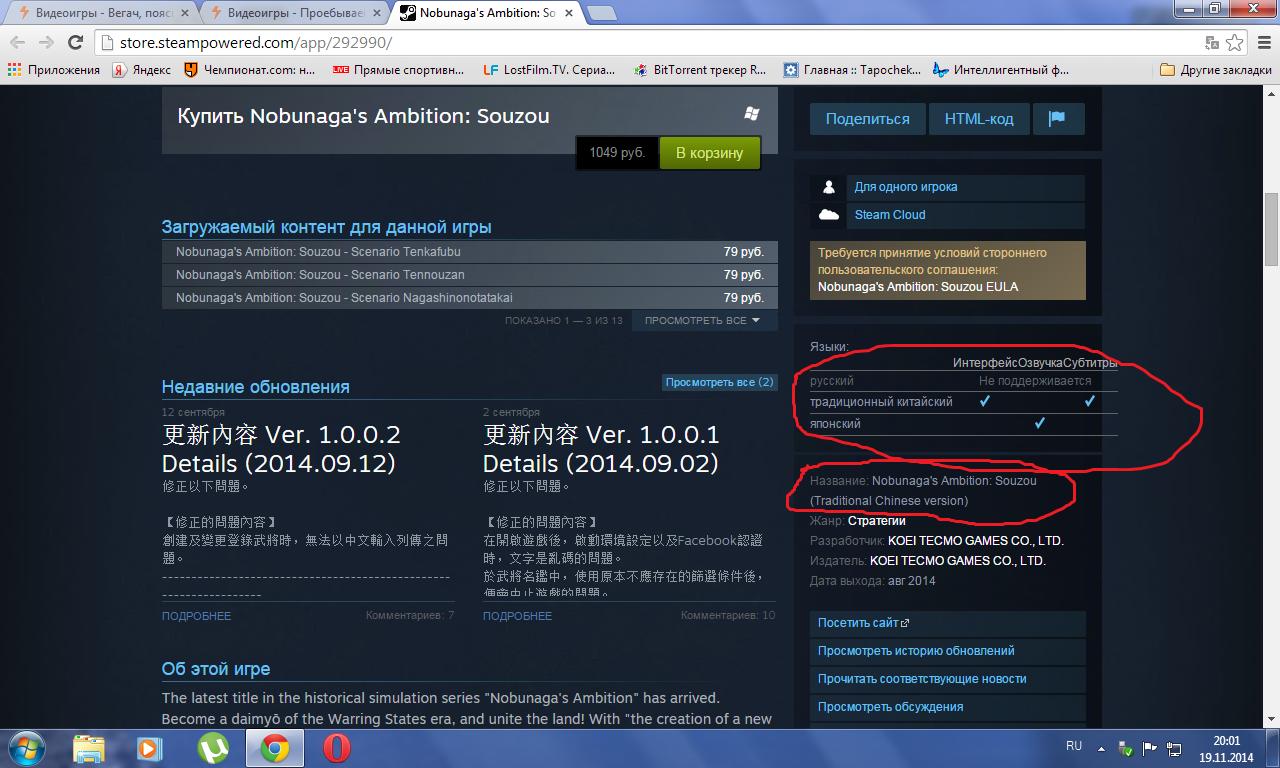
Task: Click the browser forward arrow
Action: pyautogui.click(x=46, y=42)
